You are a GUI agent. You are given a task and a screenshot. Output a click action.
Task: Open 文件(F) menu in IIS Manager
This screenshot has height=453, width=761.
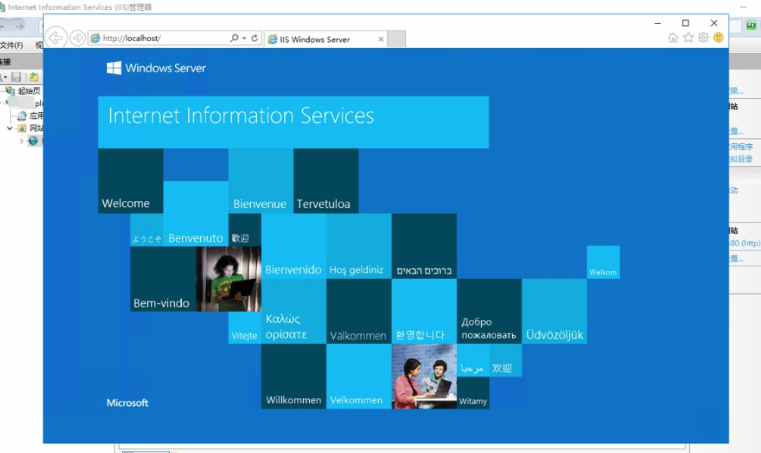(12, 45)
